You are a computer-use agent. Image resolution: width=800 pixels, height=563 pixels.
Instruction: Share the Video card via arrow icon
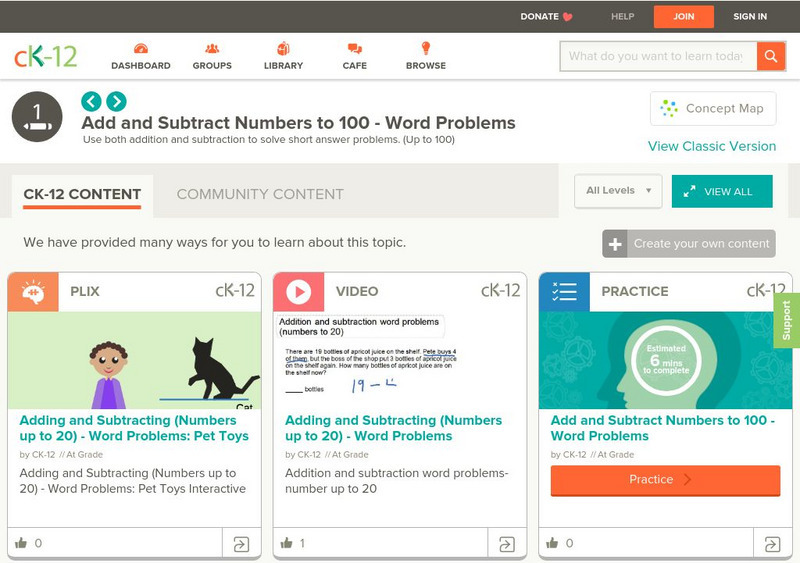click(x=507, y=544)
